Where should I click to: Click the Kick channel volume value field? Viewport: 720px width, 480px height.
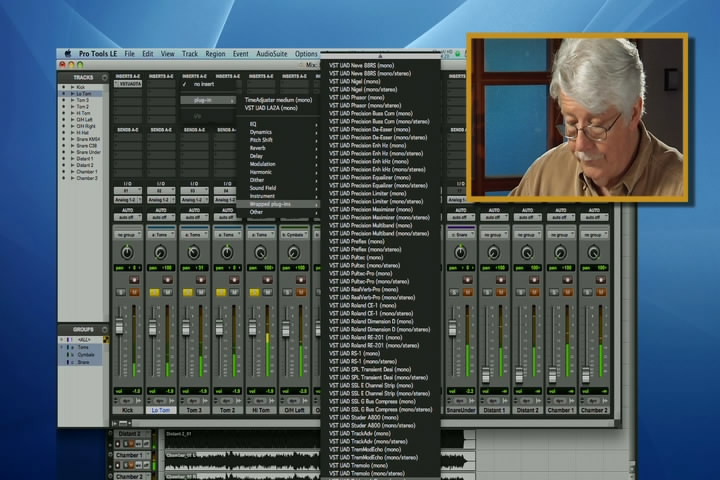click(x=127, y=391)
